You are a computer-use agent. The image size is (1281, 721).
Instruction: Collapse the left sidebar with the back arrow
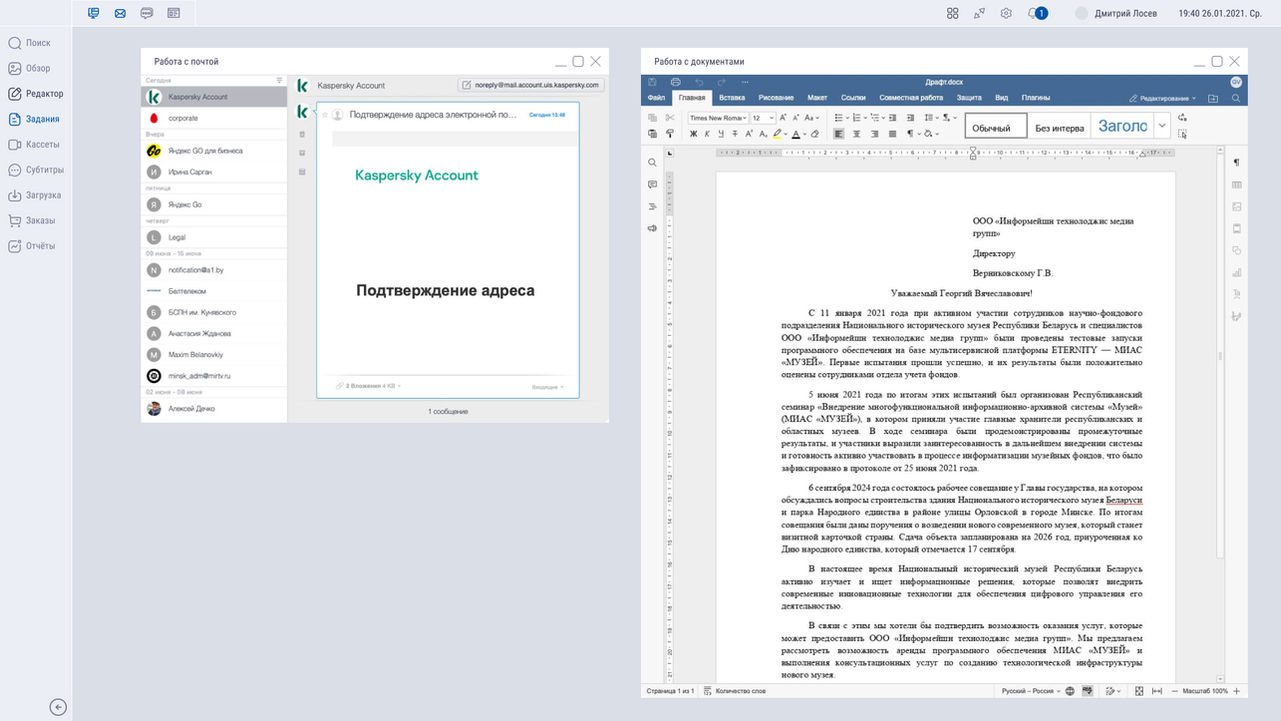click(58, 707)
